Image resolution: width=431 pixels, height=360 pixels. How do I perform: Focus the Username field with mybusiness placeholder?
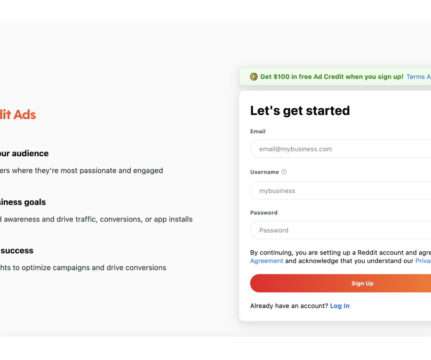point(341,191)
